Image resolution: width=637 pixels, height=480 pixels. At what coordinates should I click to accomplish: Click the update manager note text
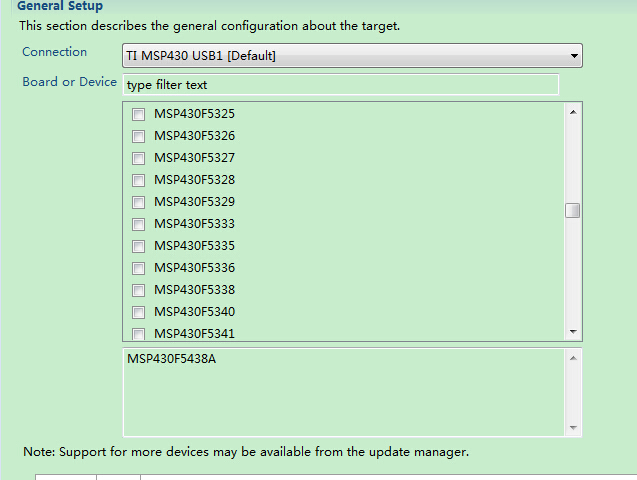coord(246,452)
